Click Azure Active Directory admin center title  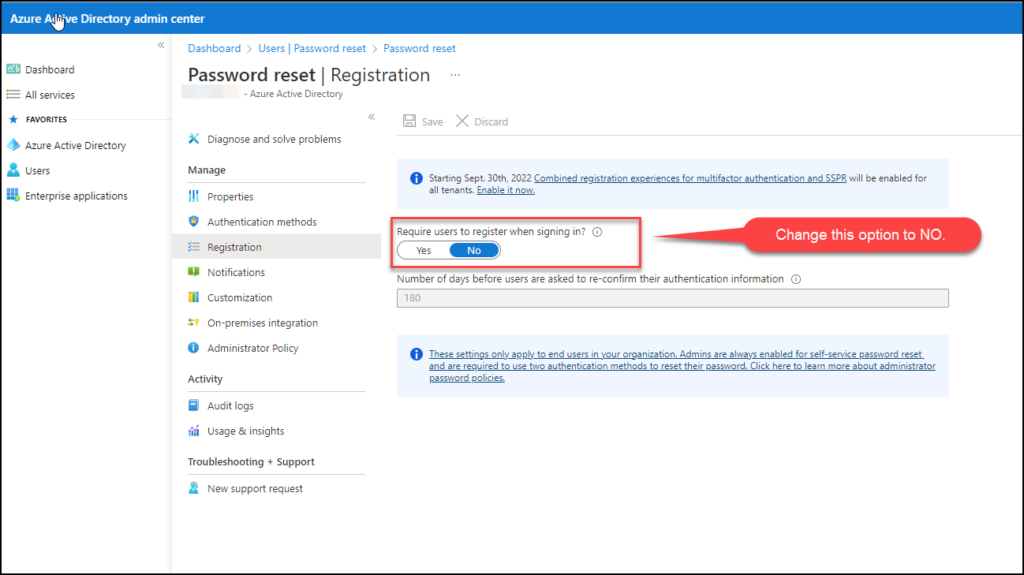coord(107,19)
